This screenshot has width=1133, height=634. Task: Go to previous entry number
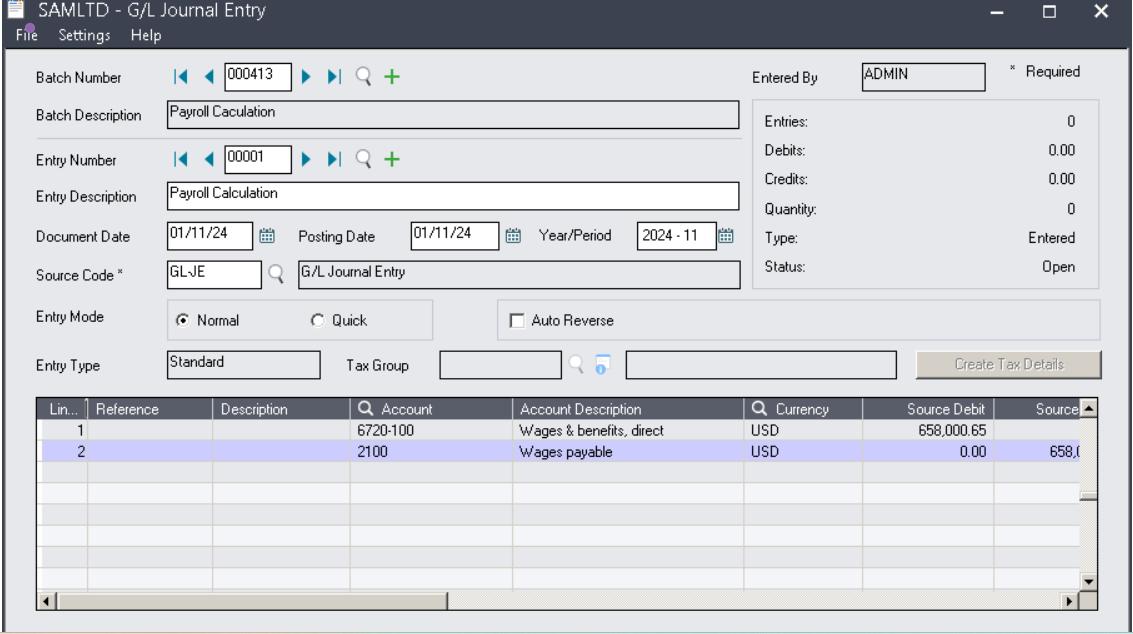click(209, 159)
